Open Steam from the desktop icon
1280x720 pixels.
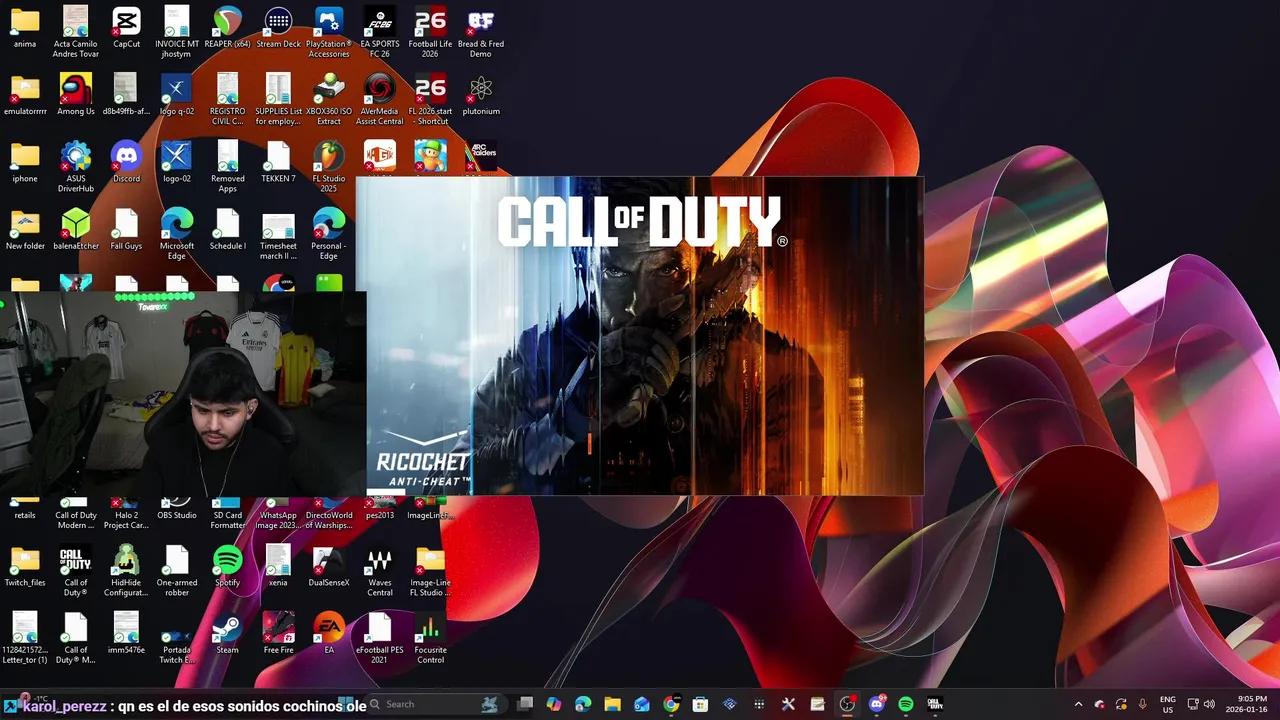228,633
